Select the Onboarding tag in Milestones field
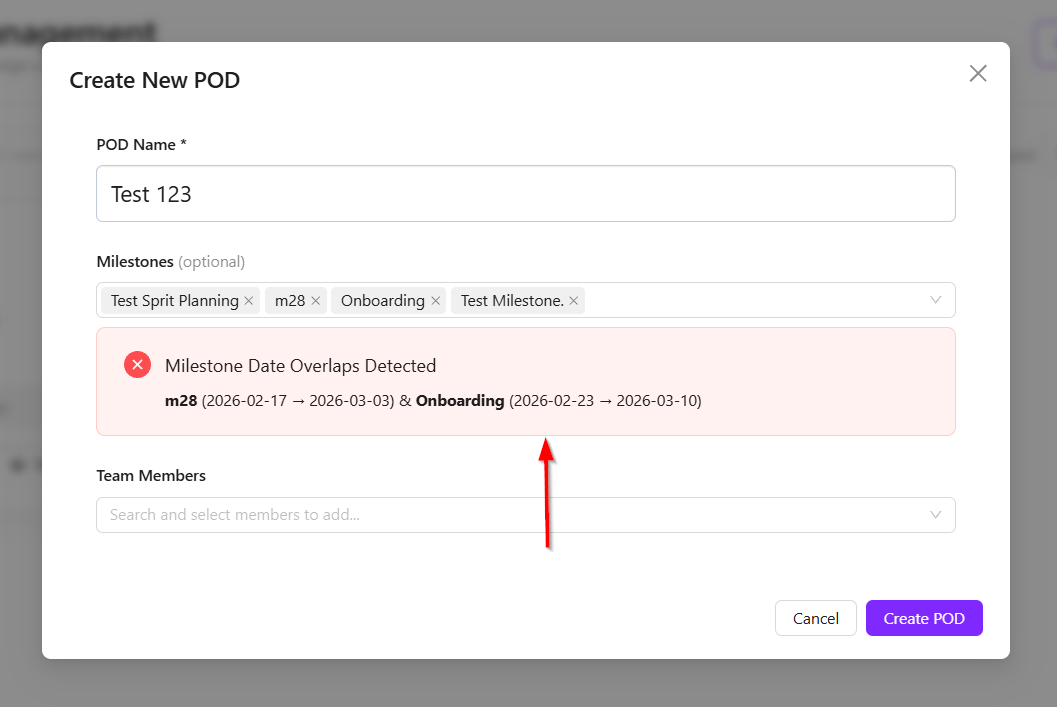Viewport: 1057px width, 707px height. tap(382, 301)
